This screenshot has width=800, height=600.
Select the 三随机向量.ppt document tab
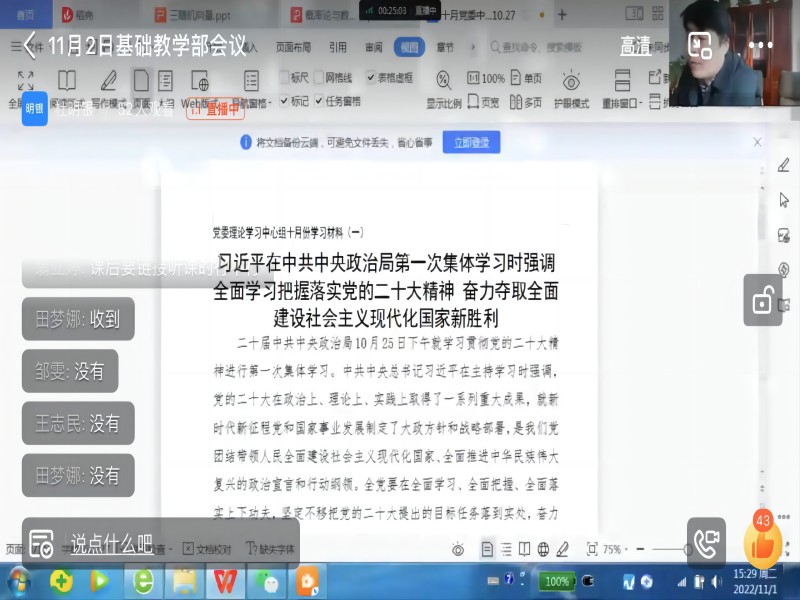193,15
